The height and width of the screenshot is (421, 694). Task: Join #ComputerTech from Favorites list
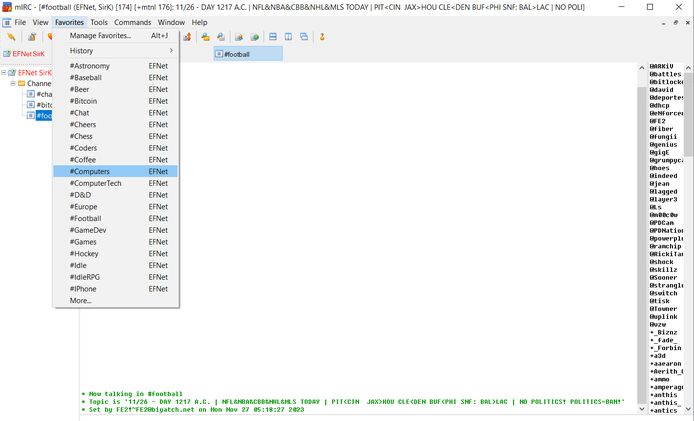tap(116, 183)
